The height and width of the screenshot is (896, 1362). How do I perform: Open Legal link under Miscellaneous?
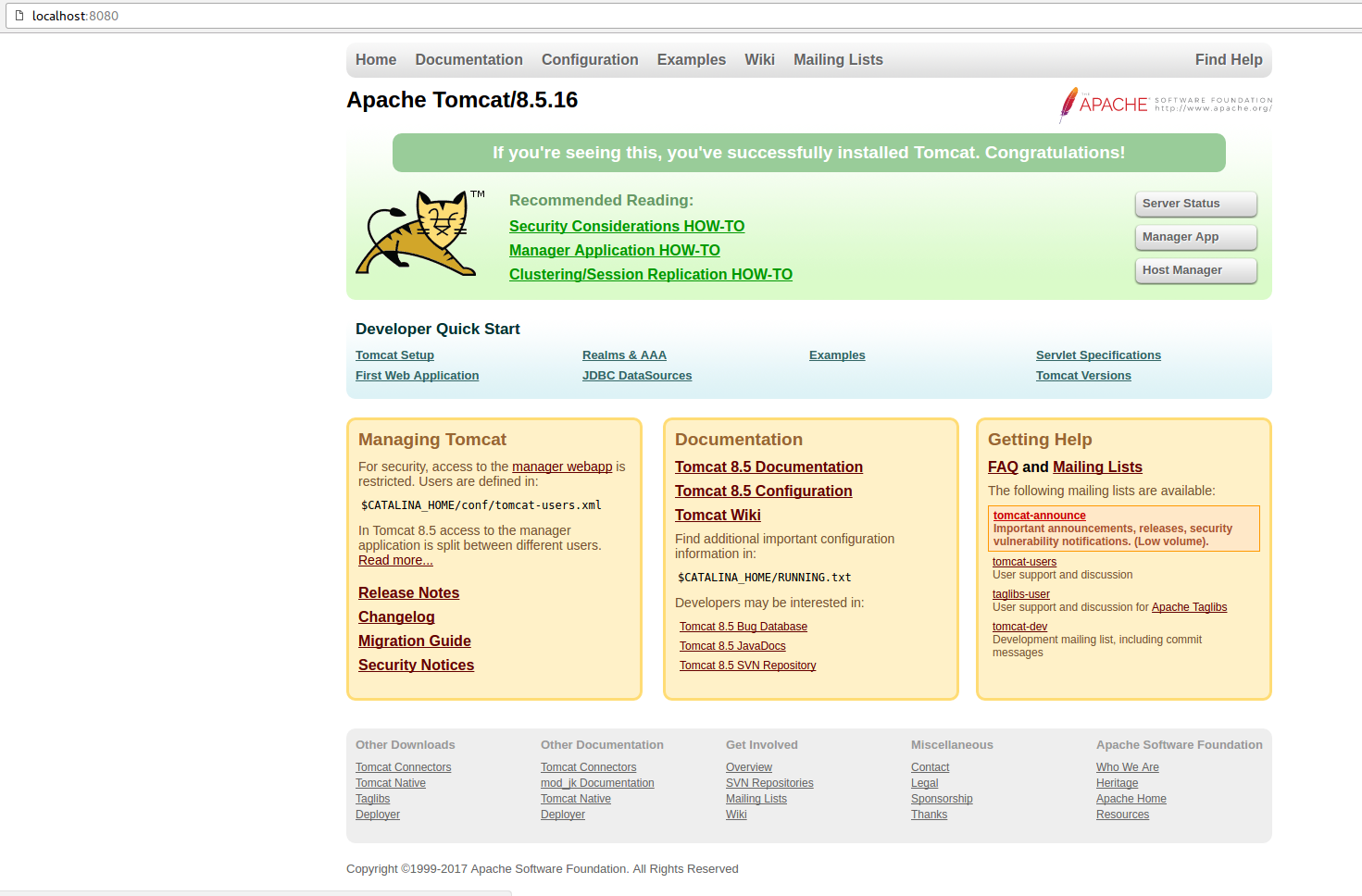924,783
